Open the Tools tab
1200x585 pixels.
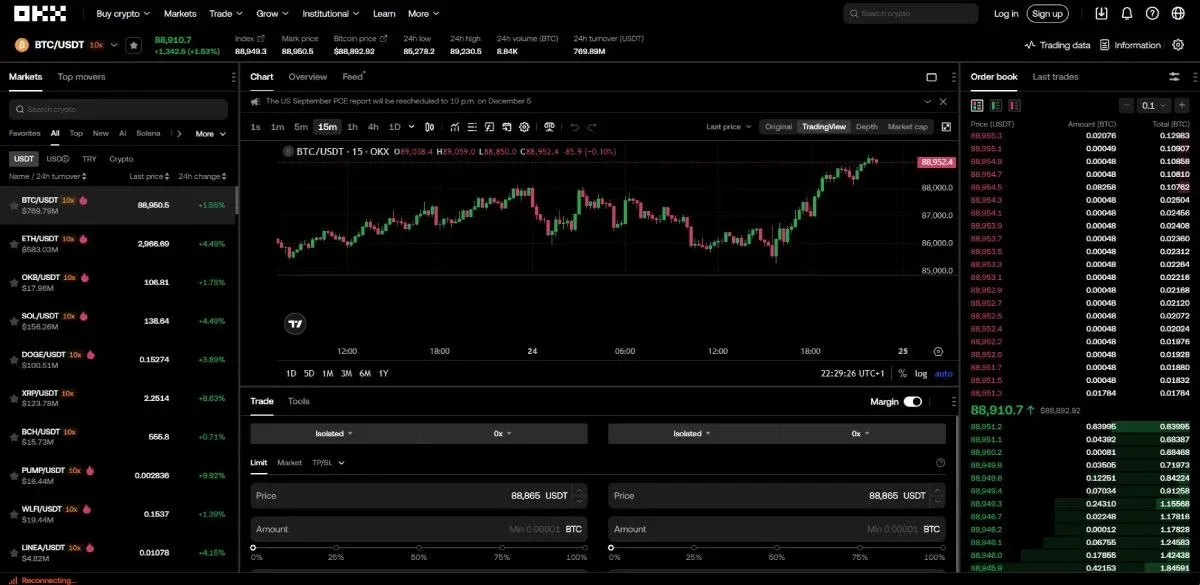[x=298, y=401]
